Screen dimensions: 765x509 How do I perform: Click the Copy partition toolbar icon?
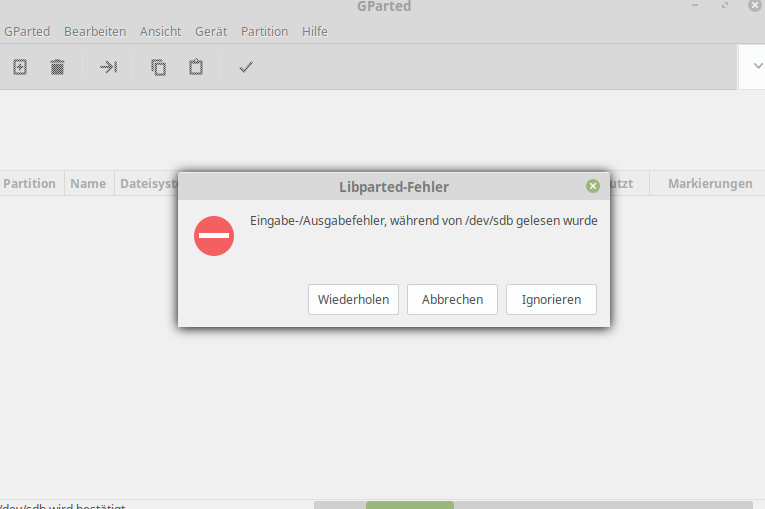[158, 67]
